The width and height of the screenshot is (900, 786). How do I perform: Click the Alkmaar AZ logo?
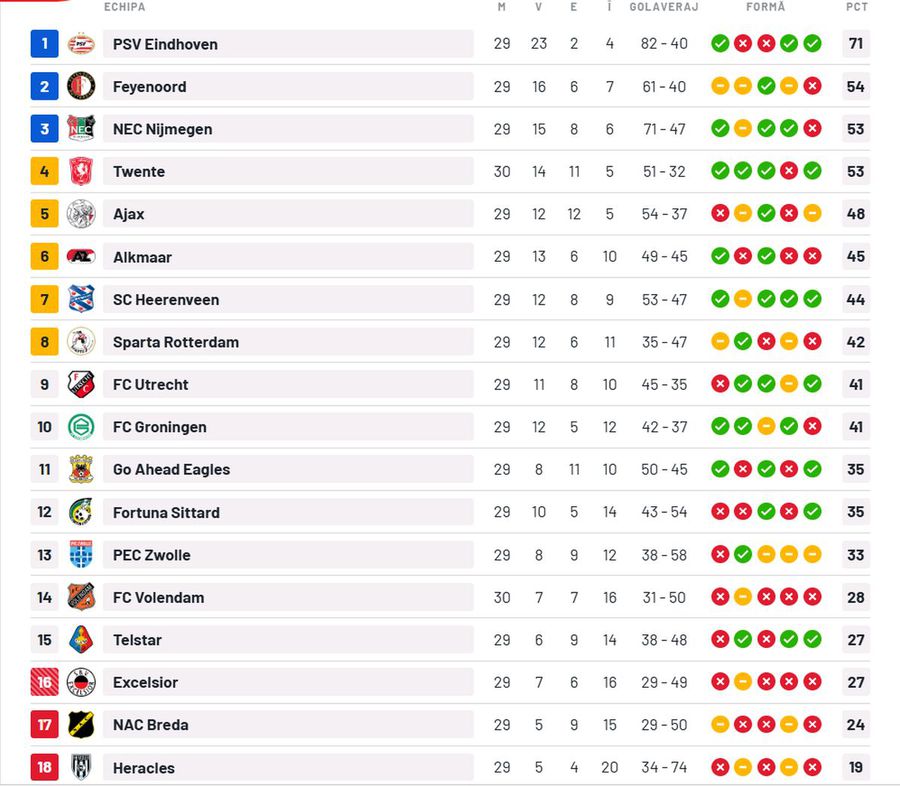click(x=81, y=257)
